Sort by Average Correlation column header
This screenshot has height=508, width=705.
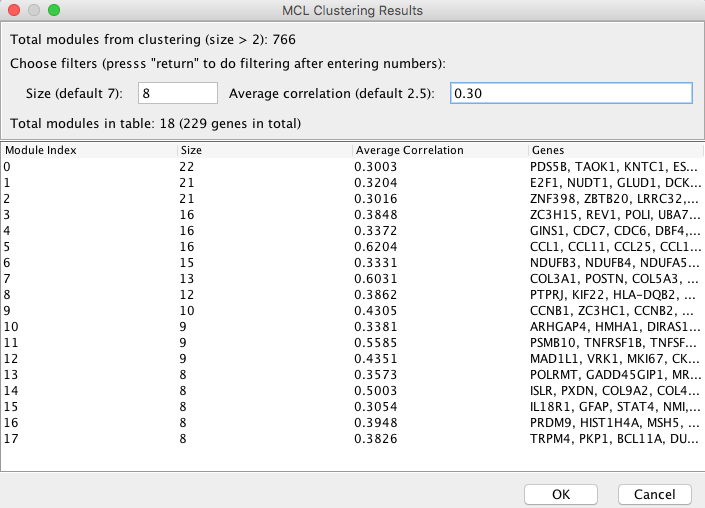pyautogui.click(x=440, y=150)
